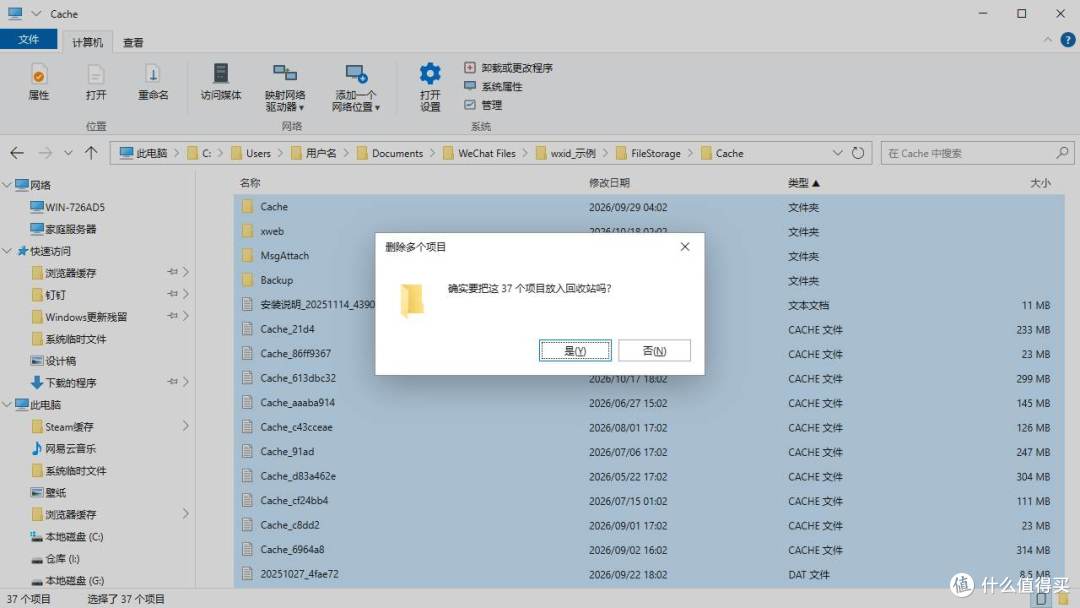This screenshot has height=608, width=1080.
Task: Select 仓库 (I:) drive
Action: 56,558
